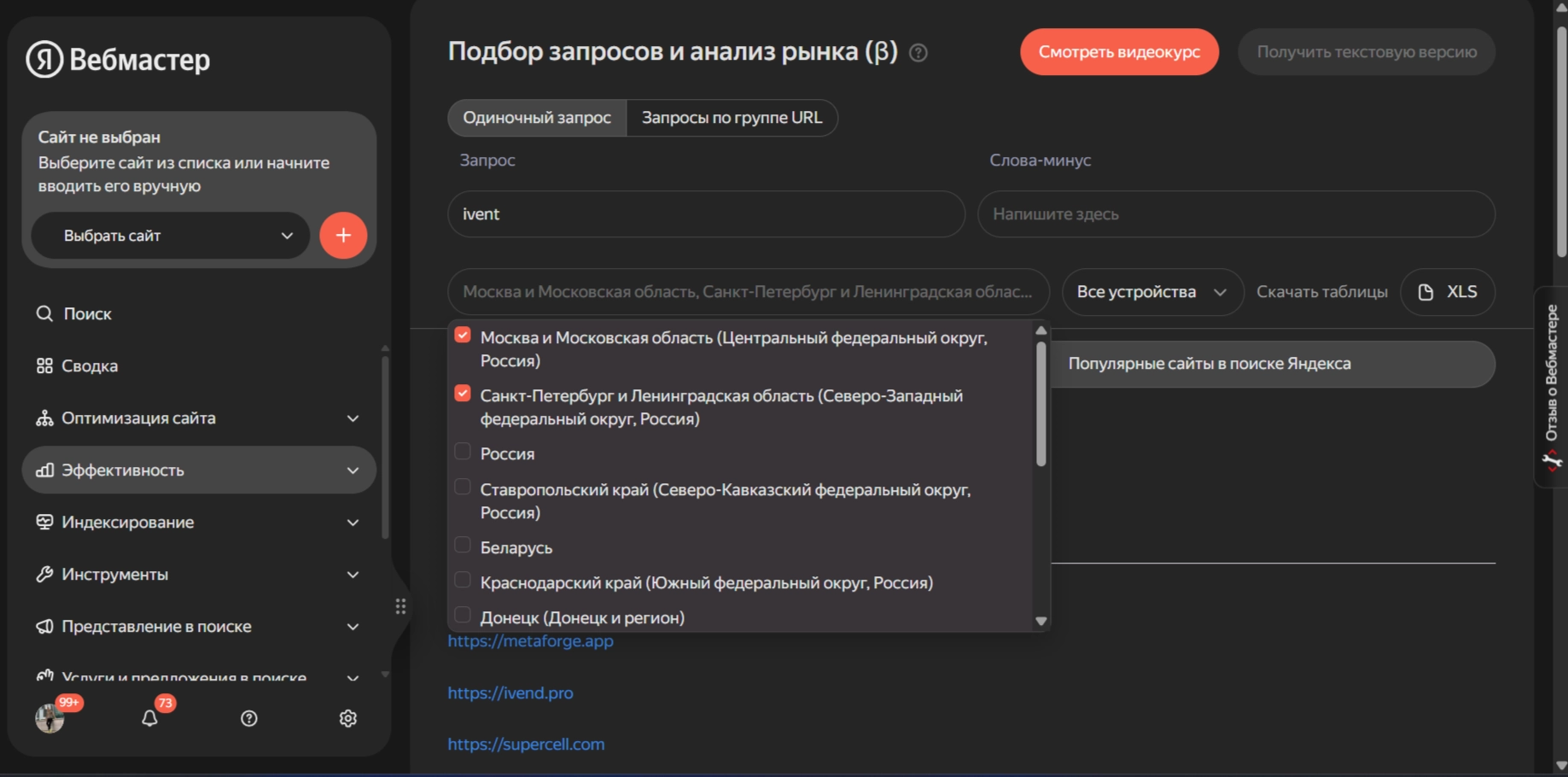This screenshot has height=777, width=1568.
Task: Expand the Оптимизация сайта chevron
Action: (353, 418)
